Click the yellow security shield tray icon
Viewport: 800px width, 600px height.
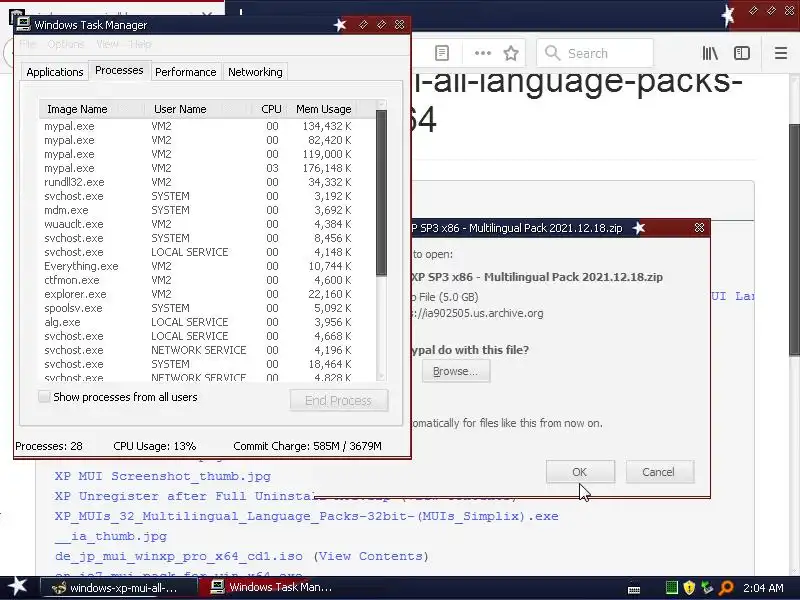689,588
